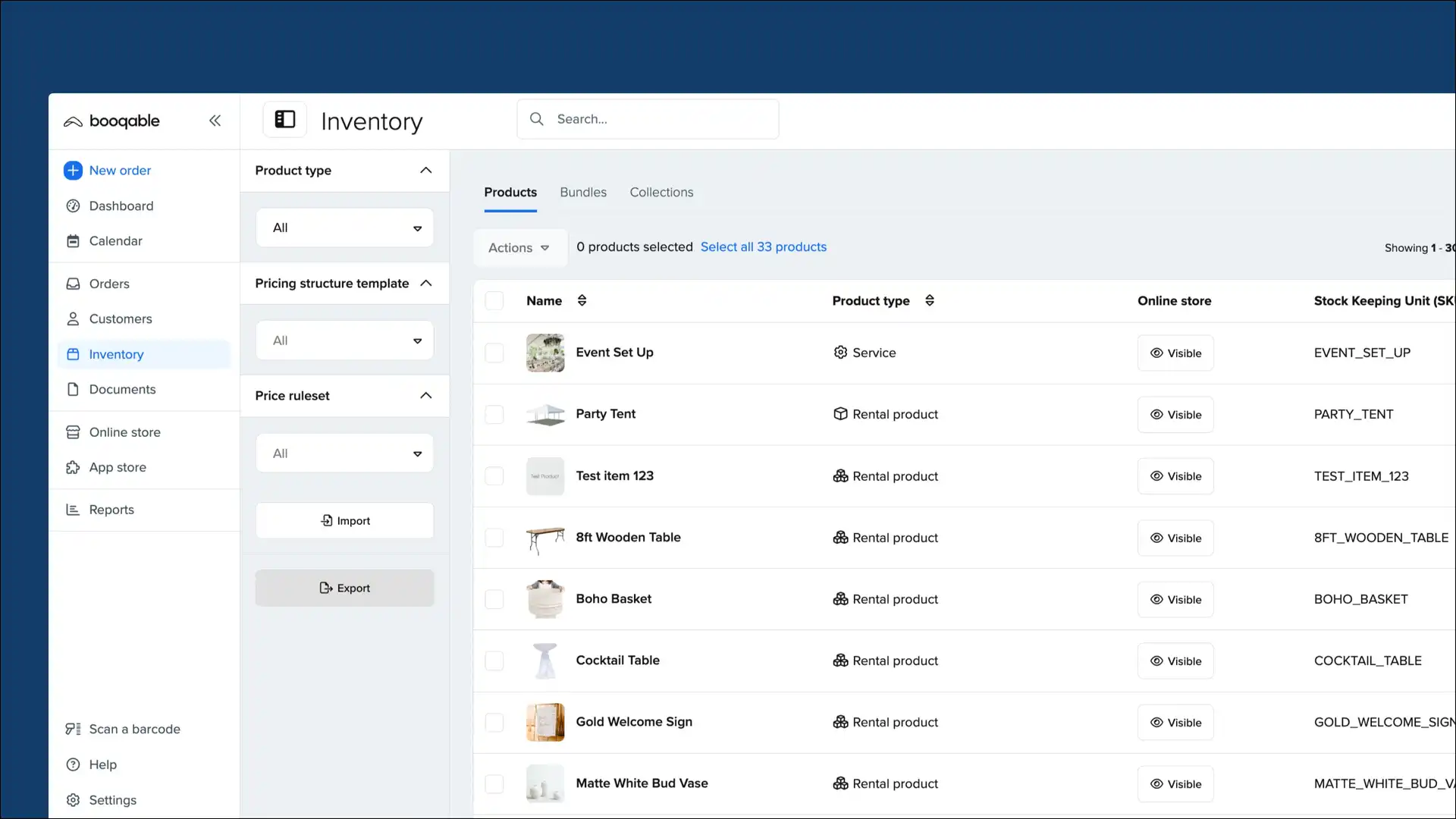Click the Scan a barcode icon
Screen dimensions: 1456x819
tap(72, 729)
